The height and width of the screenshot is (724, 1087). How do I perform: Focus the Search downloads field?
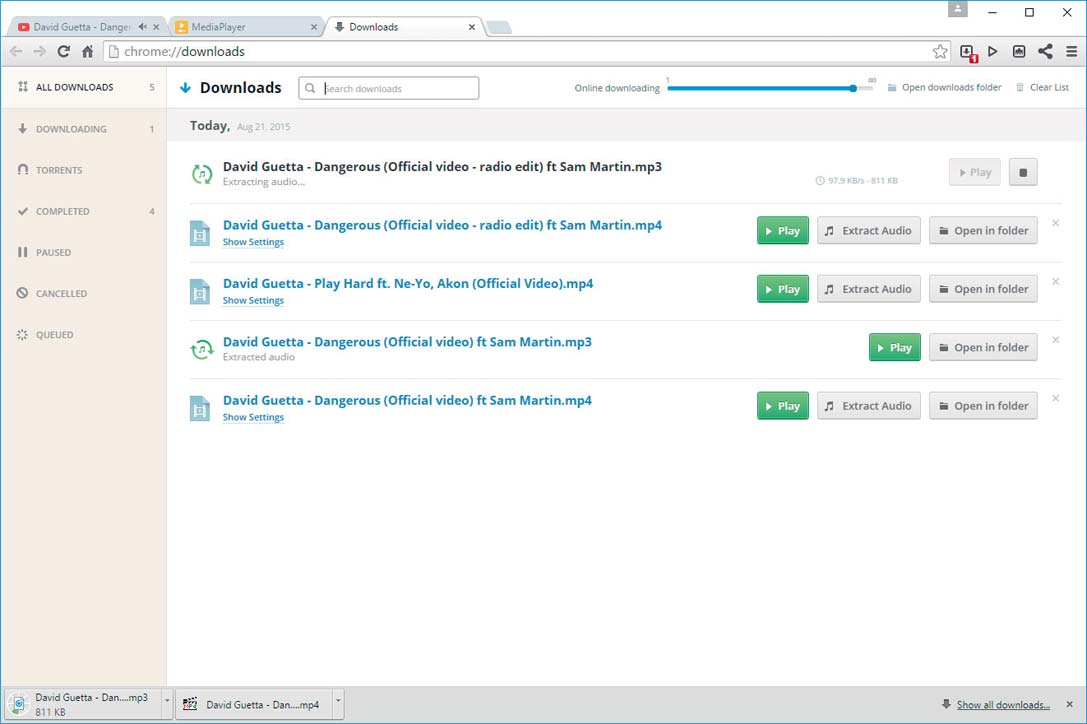pos(389,88)
